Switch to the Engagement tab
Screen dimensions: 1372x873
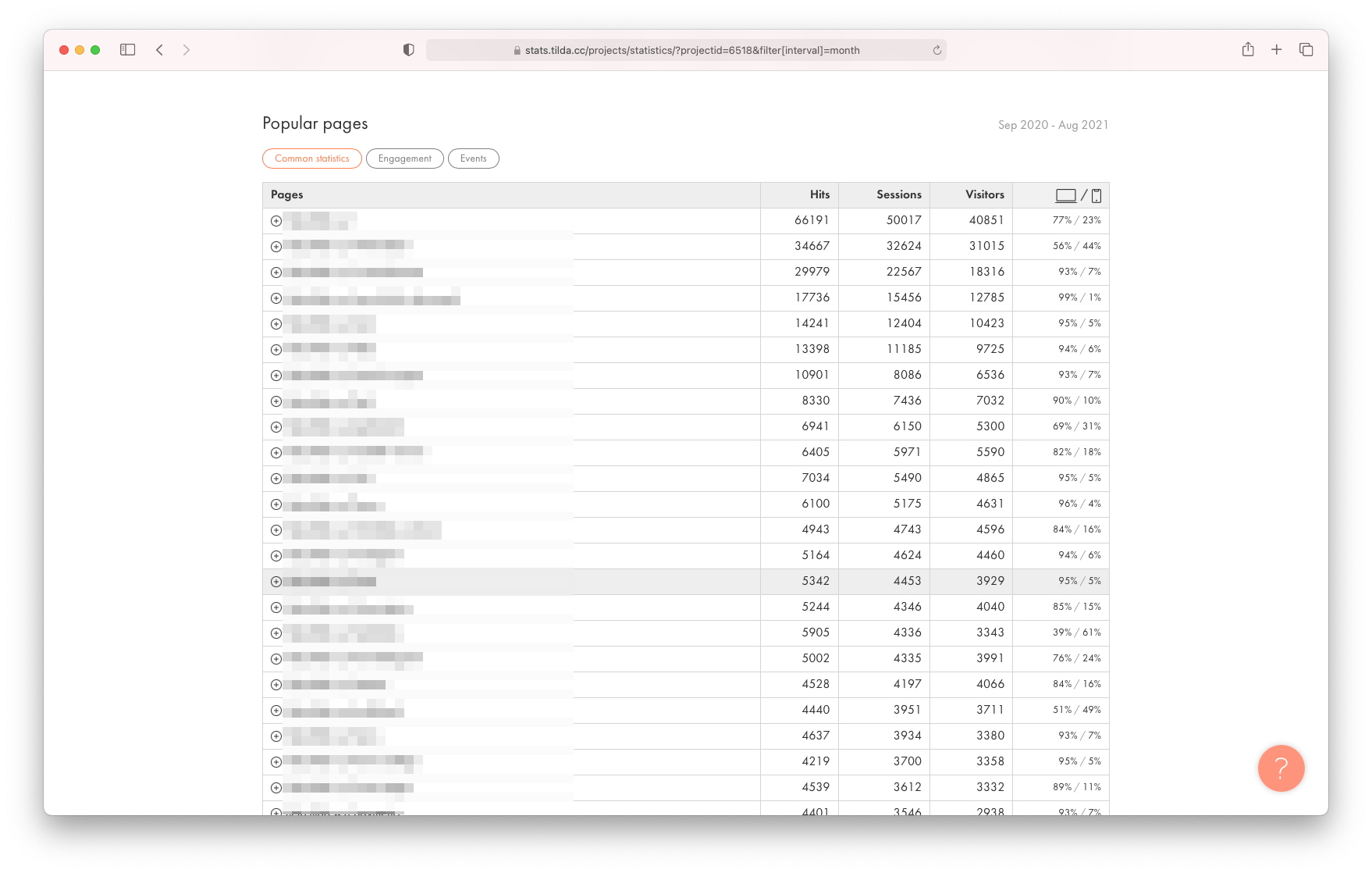404,159
